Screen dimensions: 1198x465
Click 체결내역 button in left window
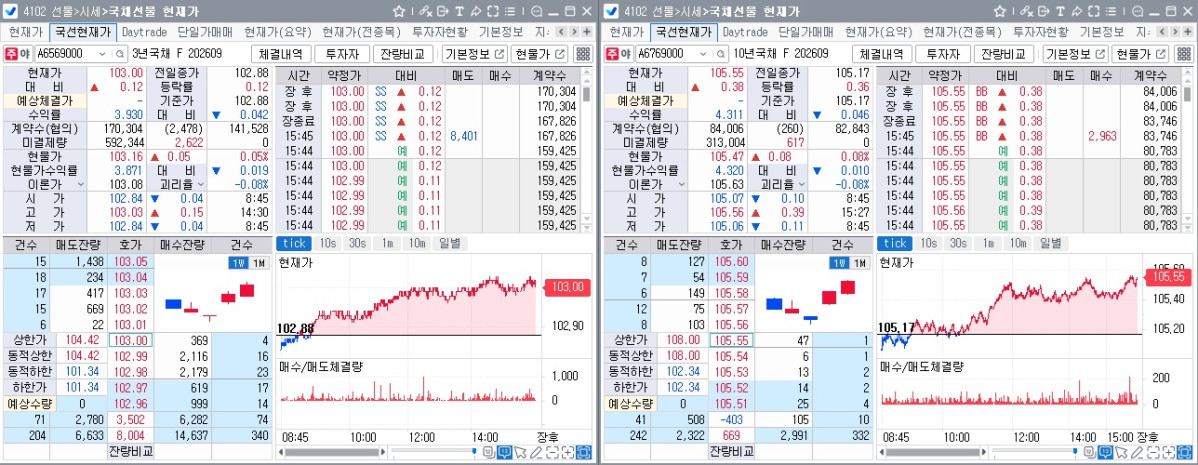pyautogui.click(x=281, y=54)
